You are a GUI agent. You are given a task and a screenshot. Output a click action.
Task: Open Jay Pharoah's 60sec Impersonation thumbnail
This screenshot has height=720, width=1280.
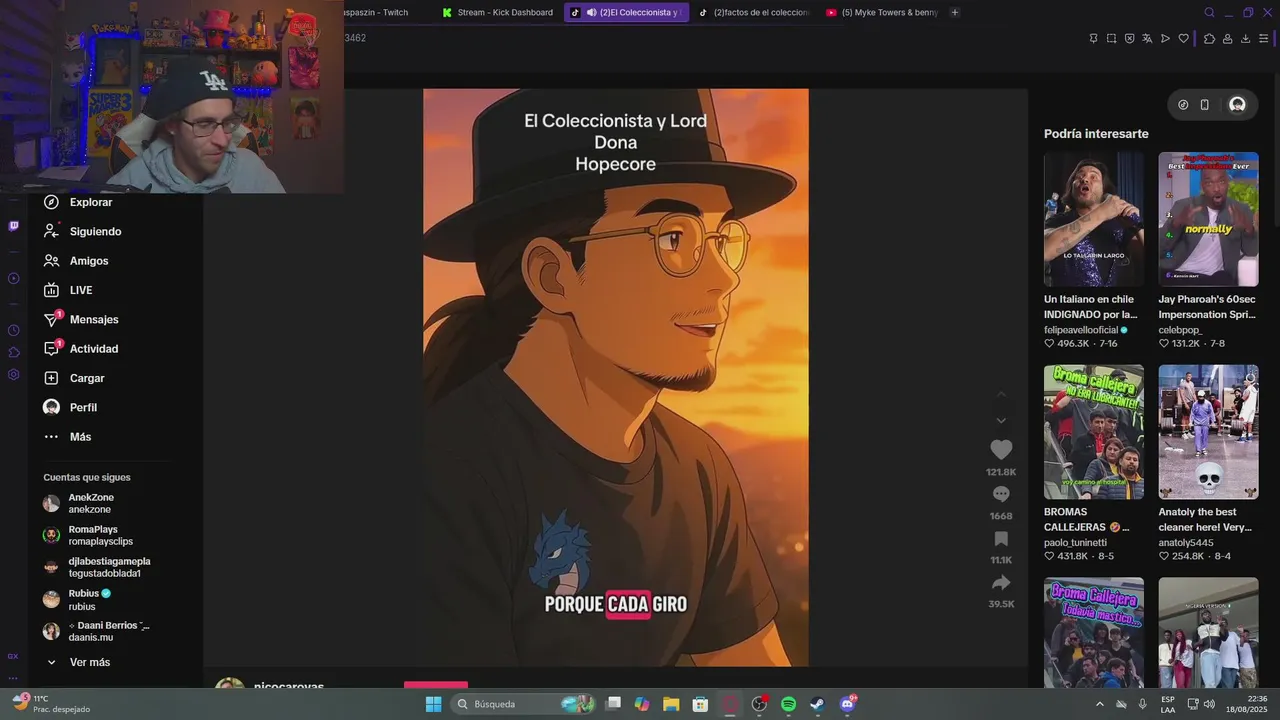(1208, 220)
